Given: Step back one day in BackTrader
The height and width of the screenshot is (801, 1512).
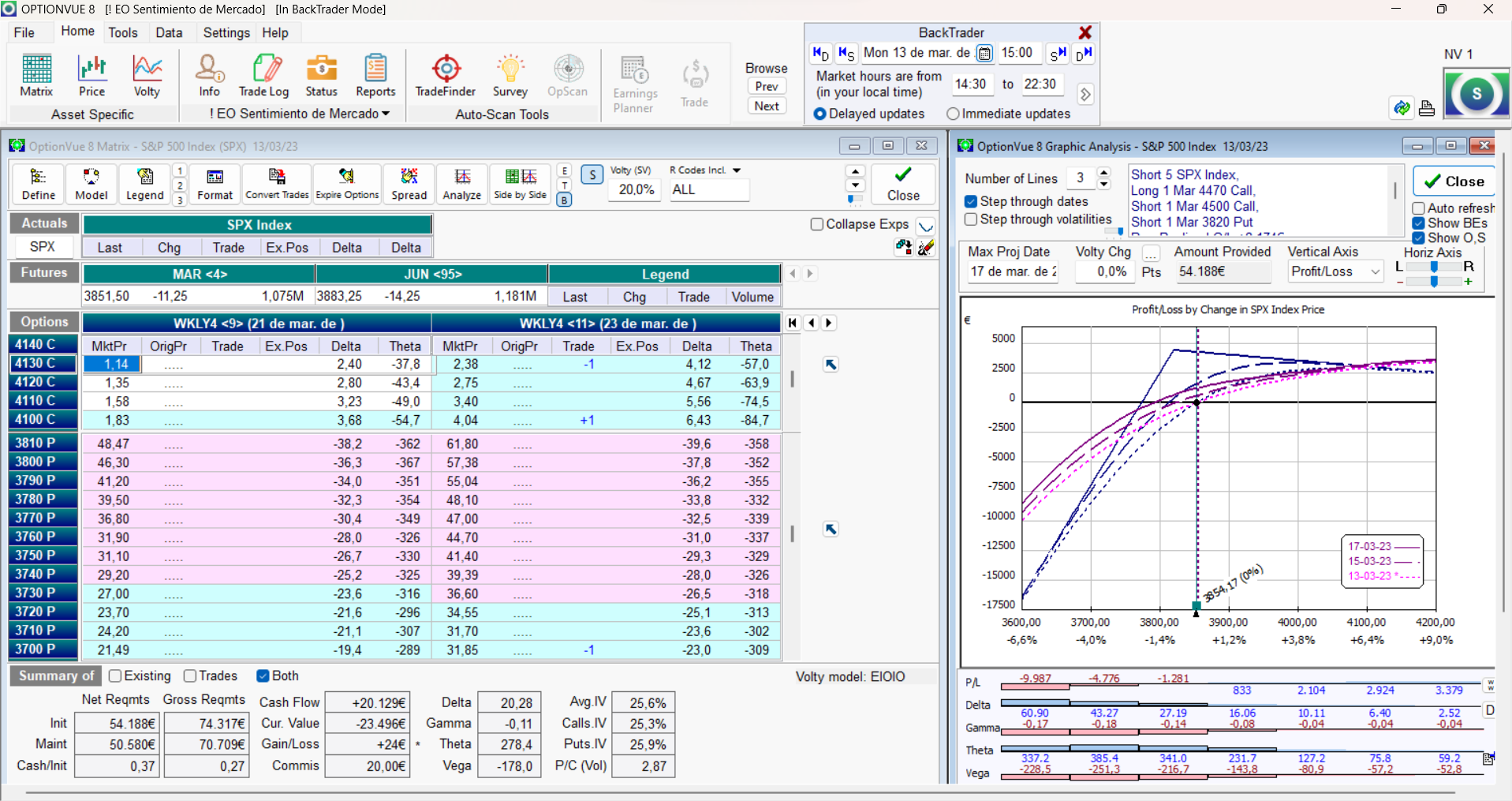Looking at the screenshot, I should (x=821, y=54).
